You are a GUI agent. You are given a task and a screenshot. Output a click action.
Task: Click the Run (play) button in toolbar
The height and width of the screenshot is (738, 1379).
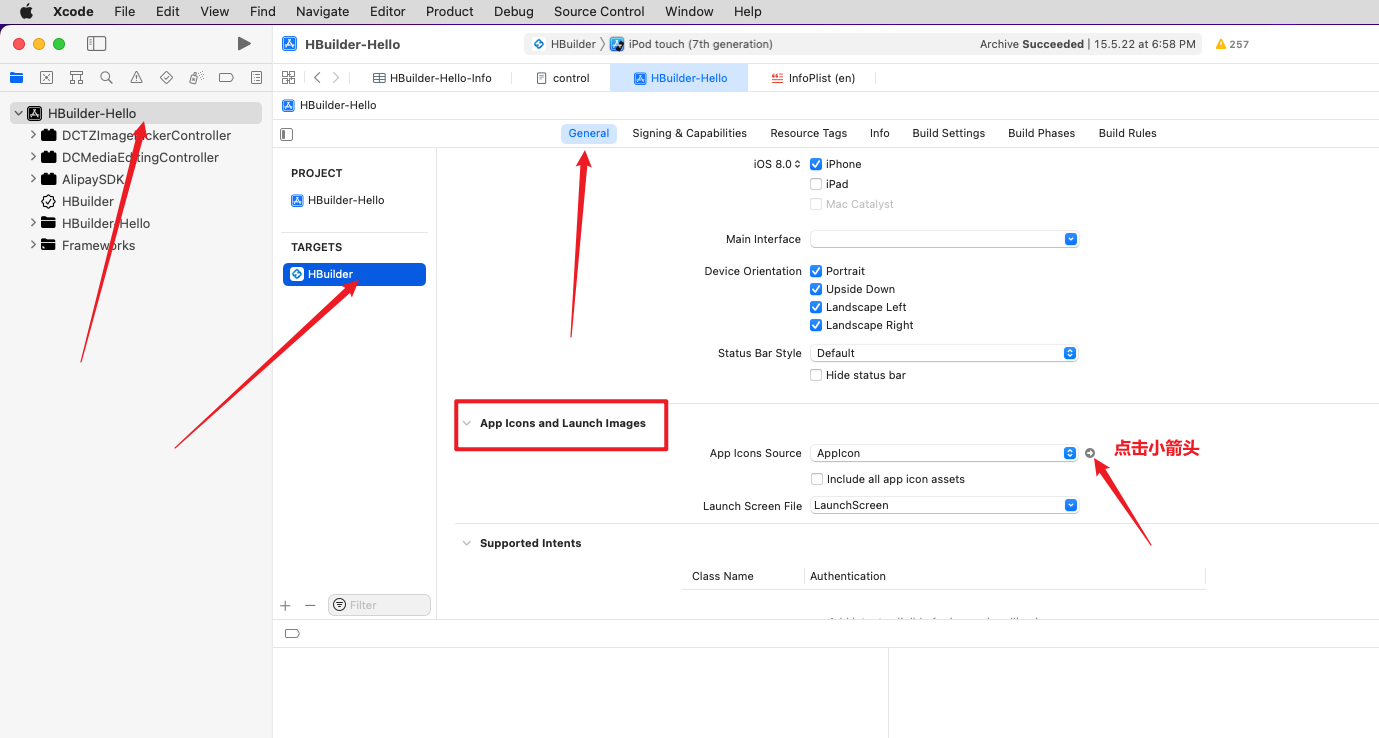pyautogui.click(x=244, y=44)
